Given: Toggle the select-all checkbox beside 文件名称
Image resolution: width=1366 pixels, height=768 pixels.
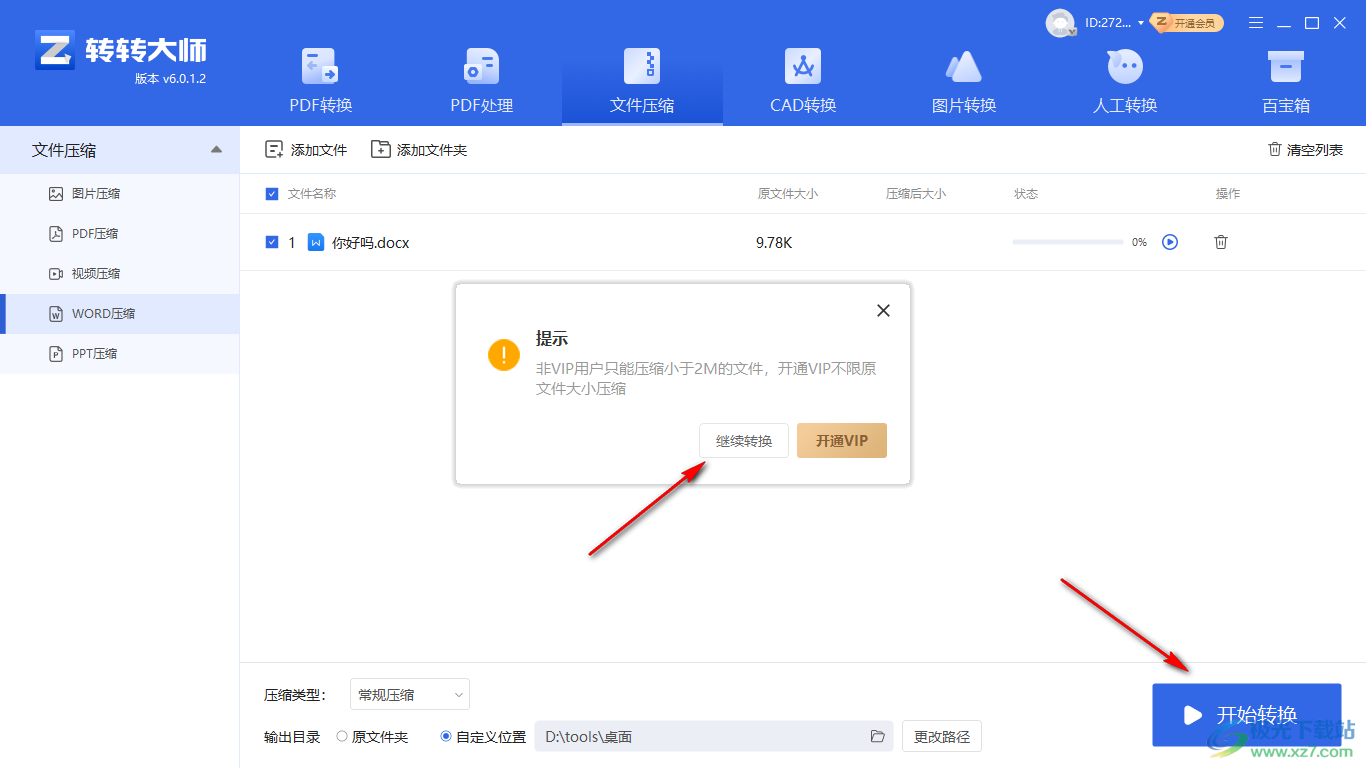Looking at the screenshot, I should click(272, 194).
